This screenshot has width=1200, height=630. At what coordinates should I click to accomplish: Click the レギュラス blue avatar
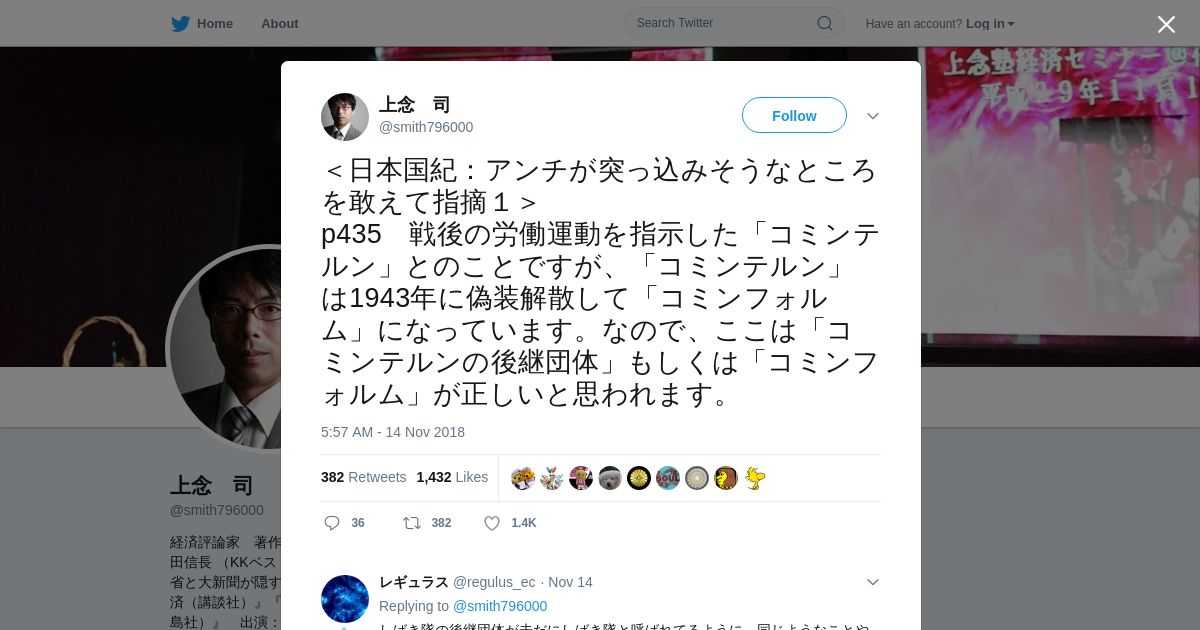click(x=345, y=599)
